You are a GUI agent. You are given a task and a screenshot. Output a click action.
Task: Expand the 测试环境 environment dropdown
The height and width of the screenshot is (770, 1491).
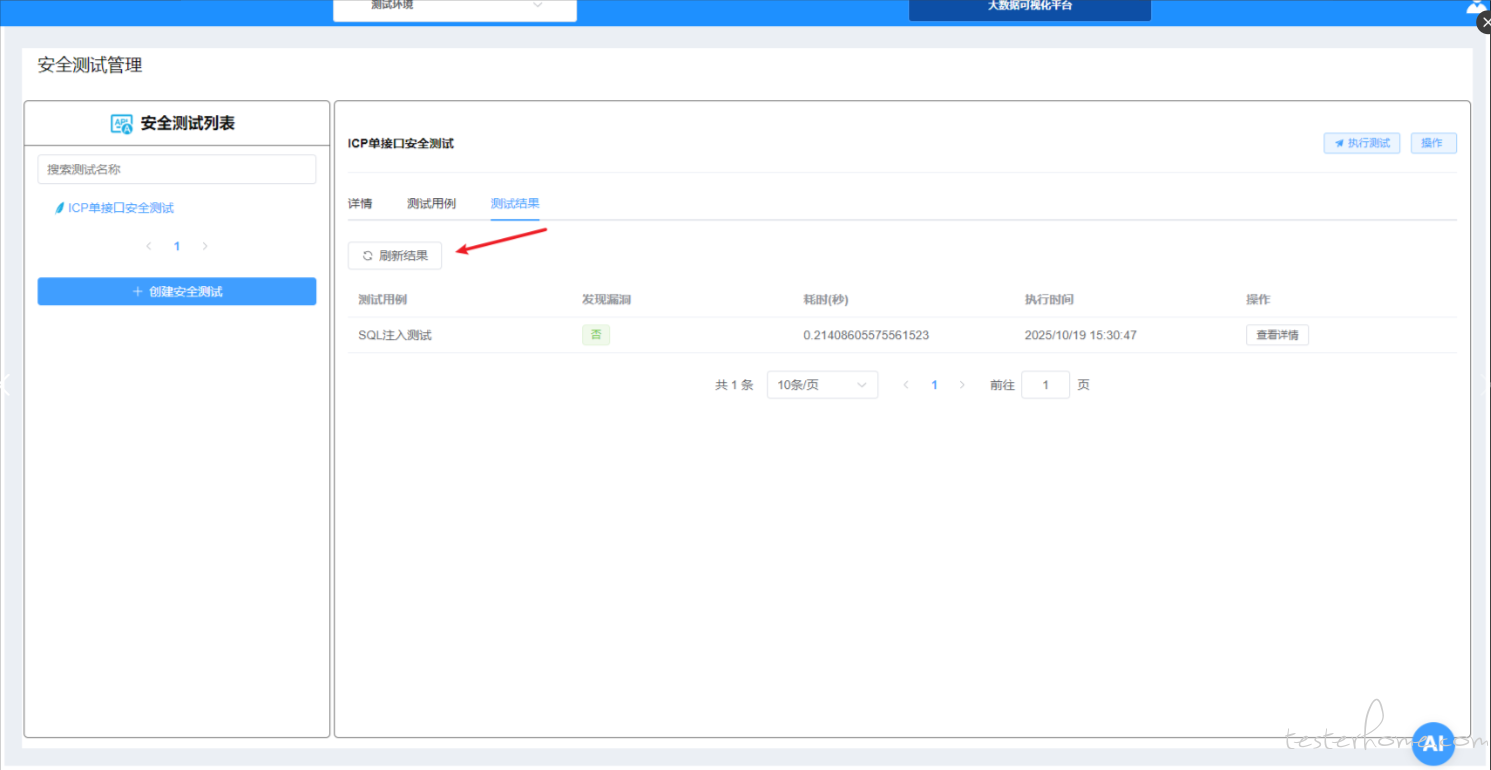(455, 6)
